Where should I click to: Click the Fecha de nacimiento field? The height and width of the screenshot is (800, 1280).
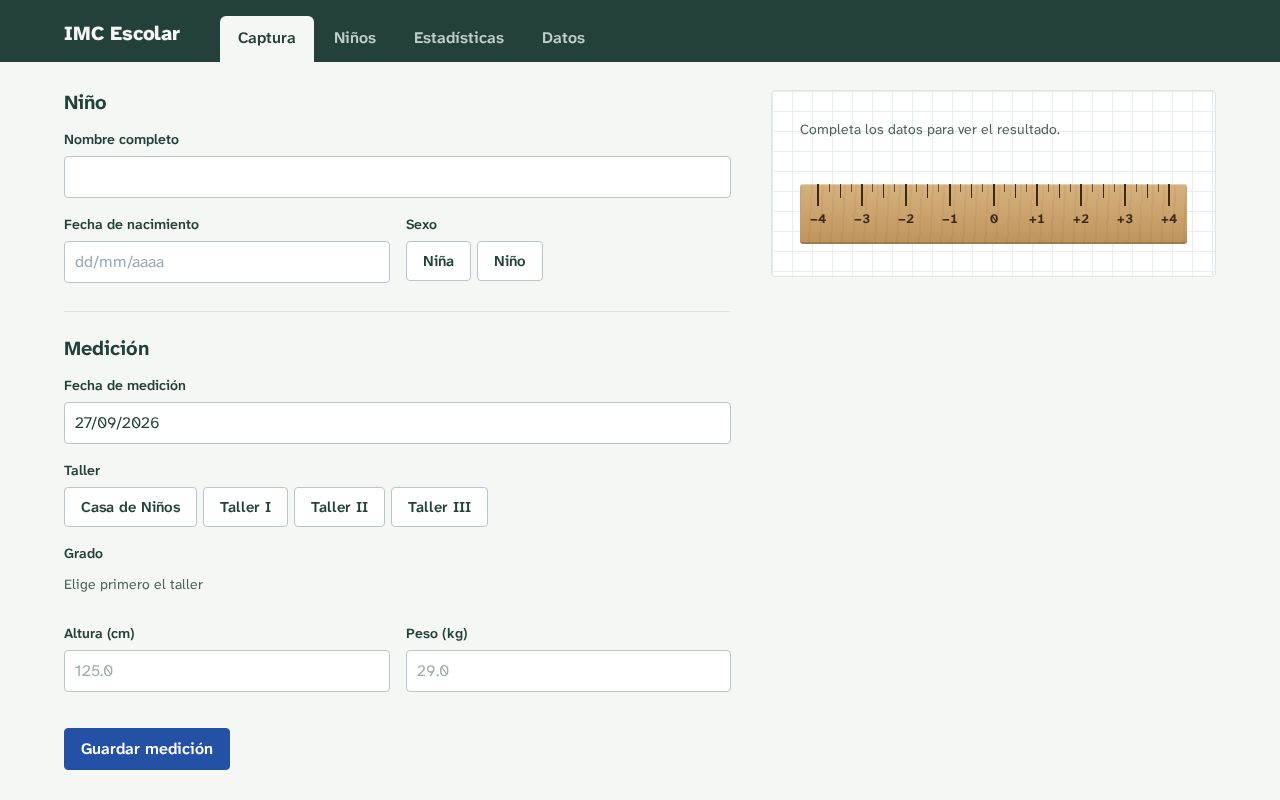[227, 262]
